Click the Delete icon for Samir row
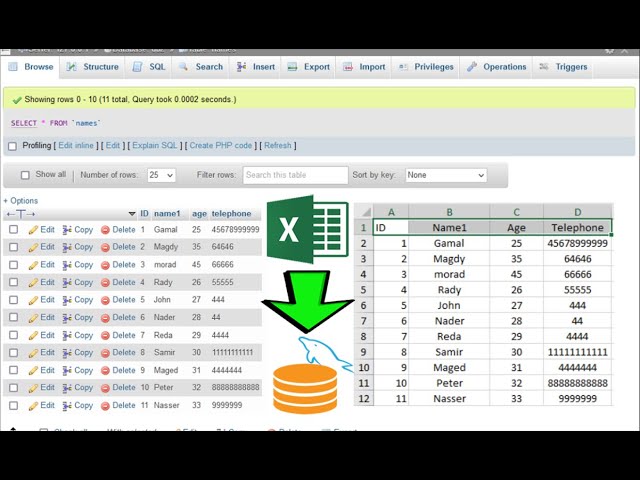640x480 pixels. click(x=105, y=353)
